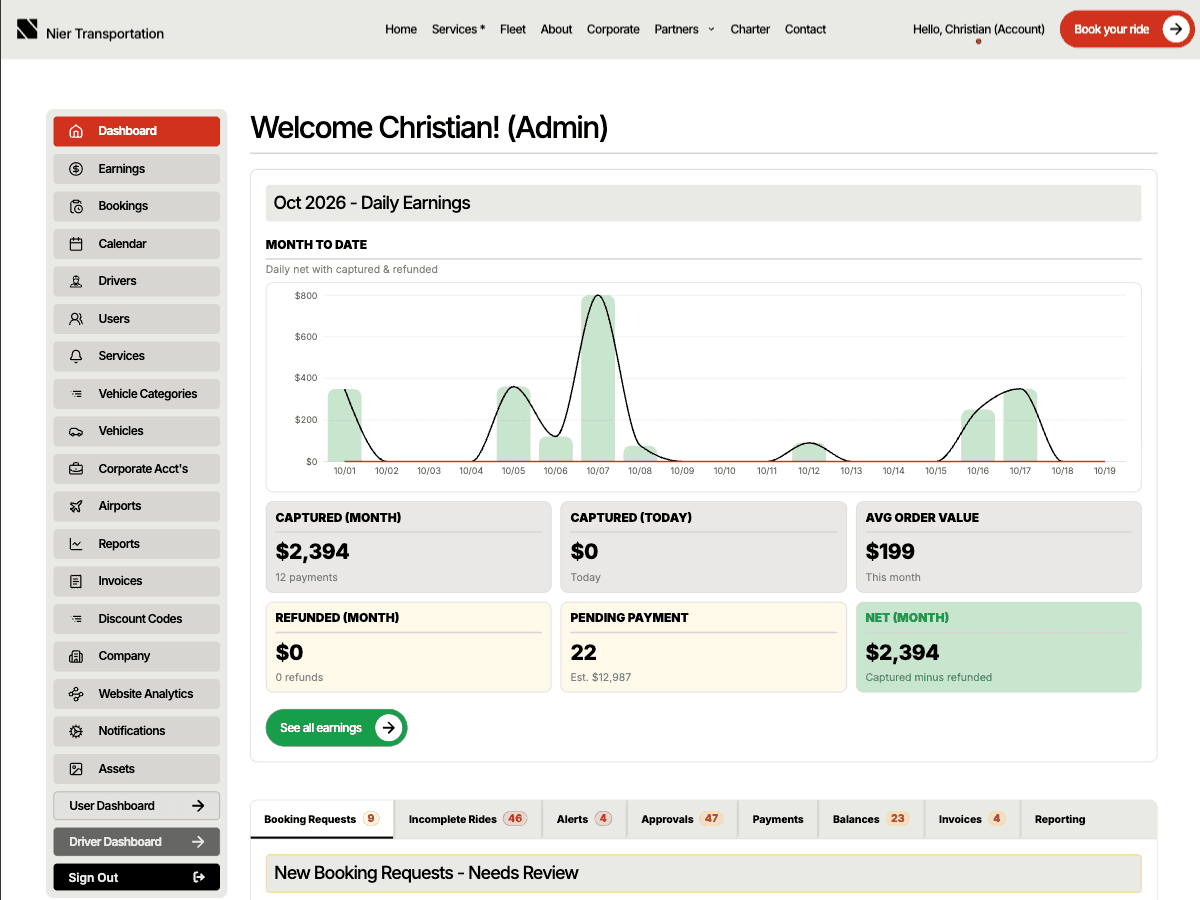Click the "12 payments" text
The height and width of the screenshot is (900, 1200).
pyautogui.click(x=306, y=577)
